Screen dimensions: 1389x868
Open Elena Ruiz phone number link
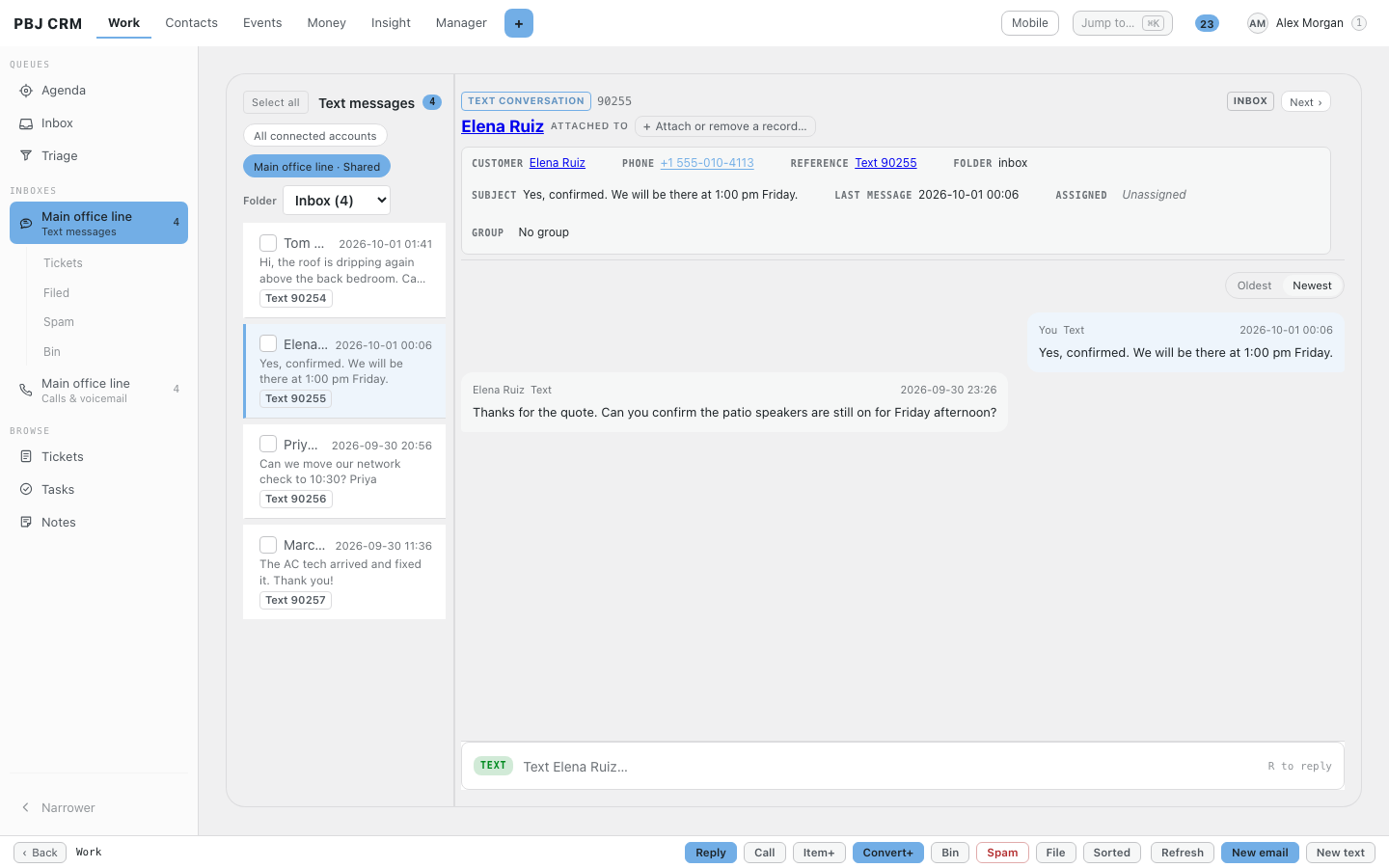pos(707,163)
